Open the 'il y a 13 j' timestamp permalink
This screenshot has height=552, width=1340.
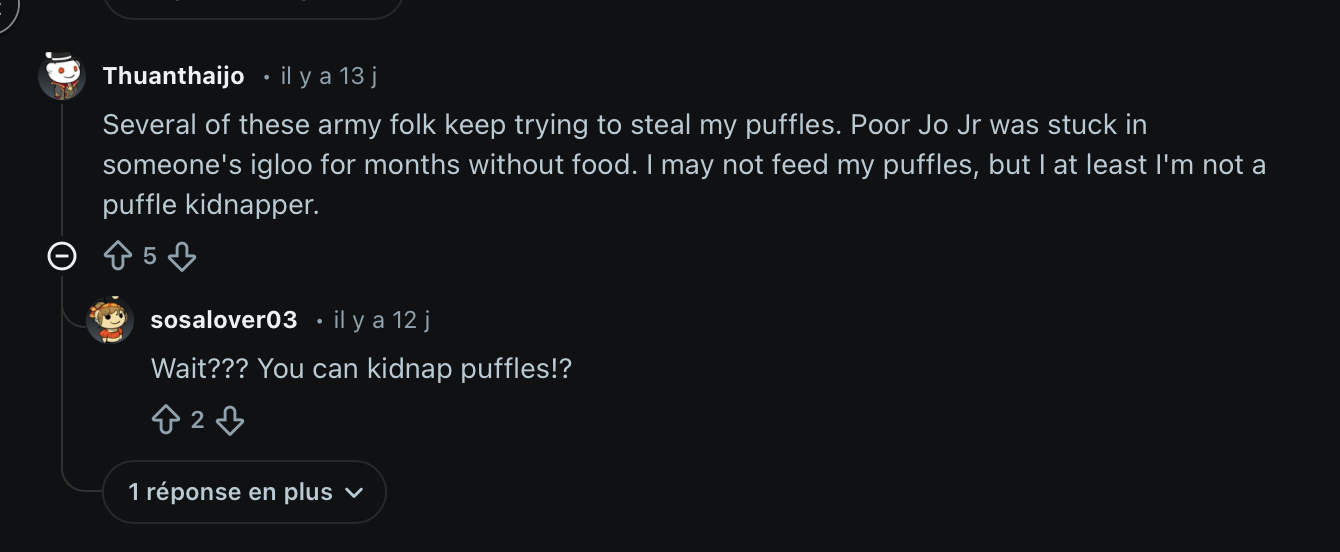click(329, 76)
